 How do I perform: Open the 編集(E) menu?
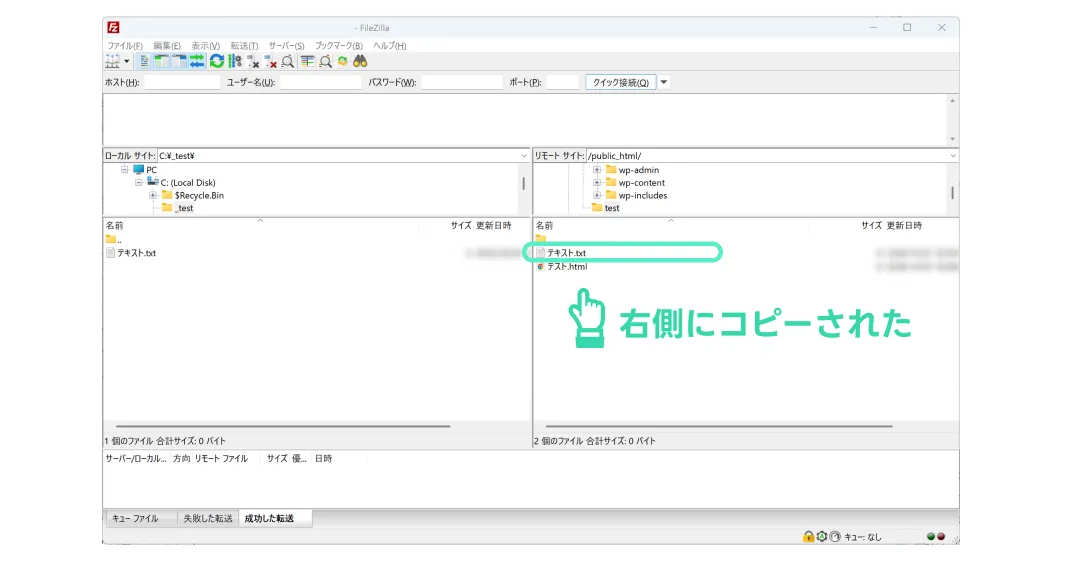pos(167,45)
